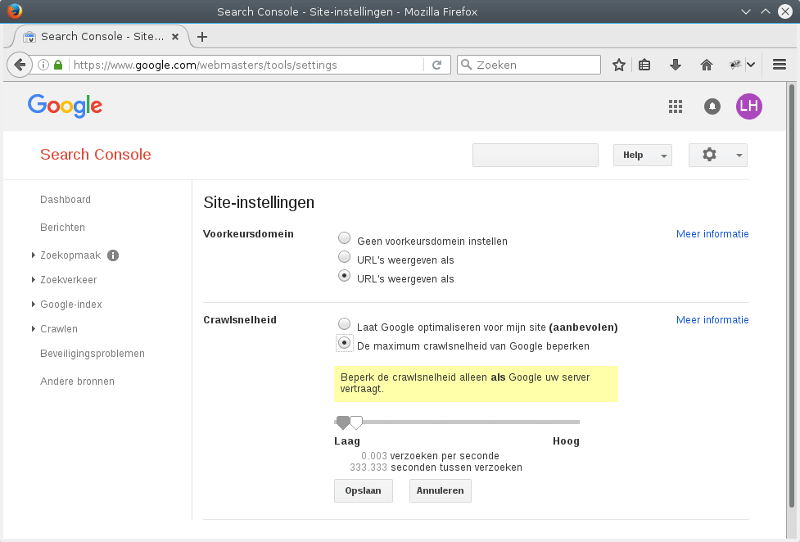Go back with the Firefox back arrow
This screenshot has height=542, width=800.
[x=19, y=65]
